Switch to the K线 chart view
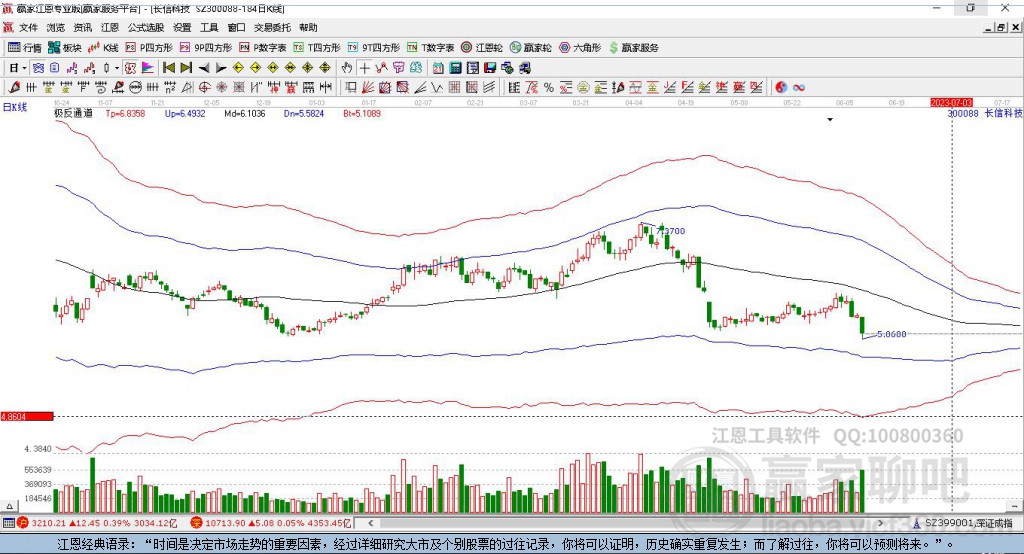1024x554 pixels. pos(103,48)
